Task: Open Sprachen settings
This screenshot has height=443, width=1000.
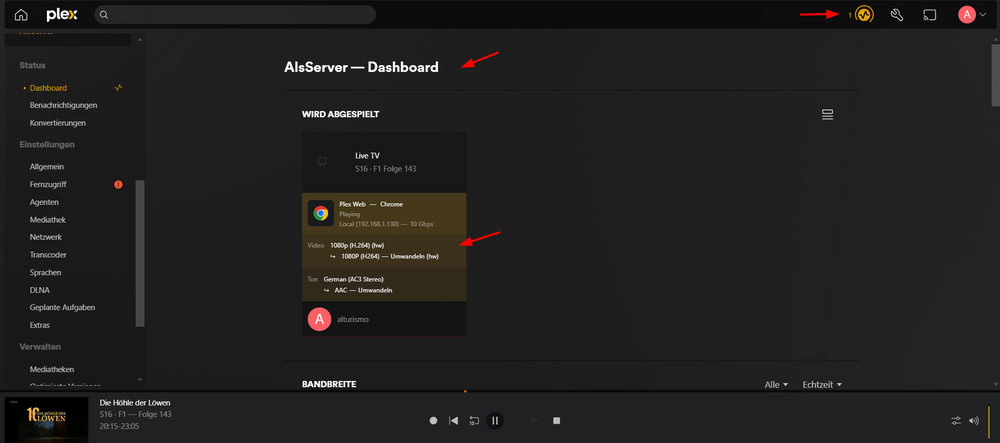Action: [x=45, y=272]
